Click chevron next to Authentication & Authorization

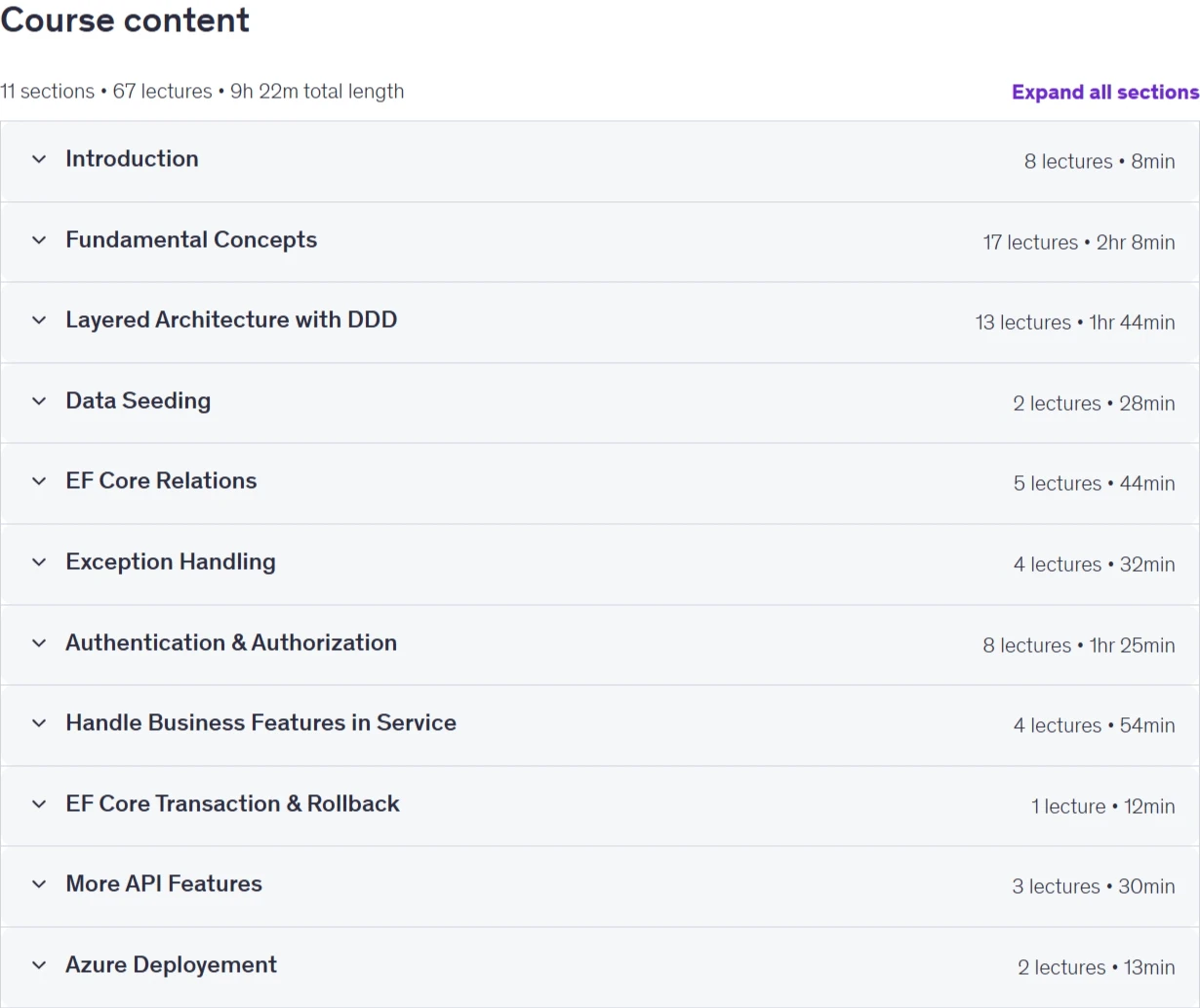point(39,643)
